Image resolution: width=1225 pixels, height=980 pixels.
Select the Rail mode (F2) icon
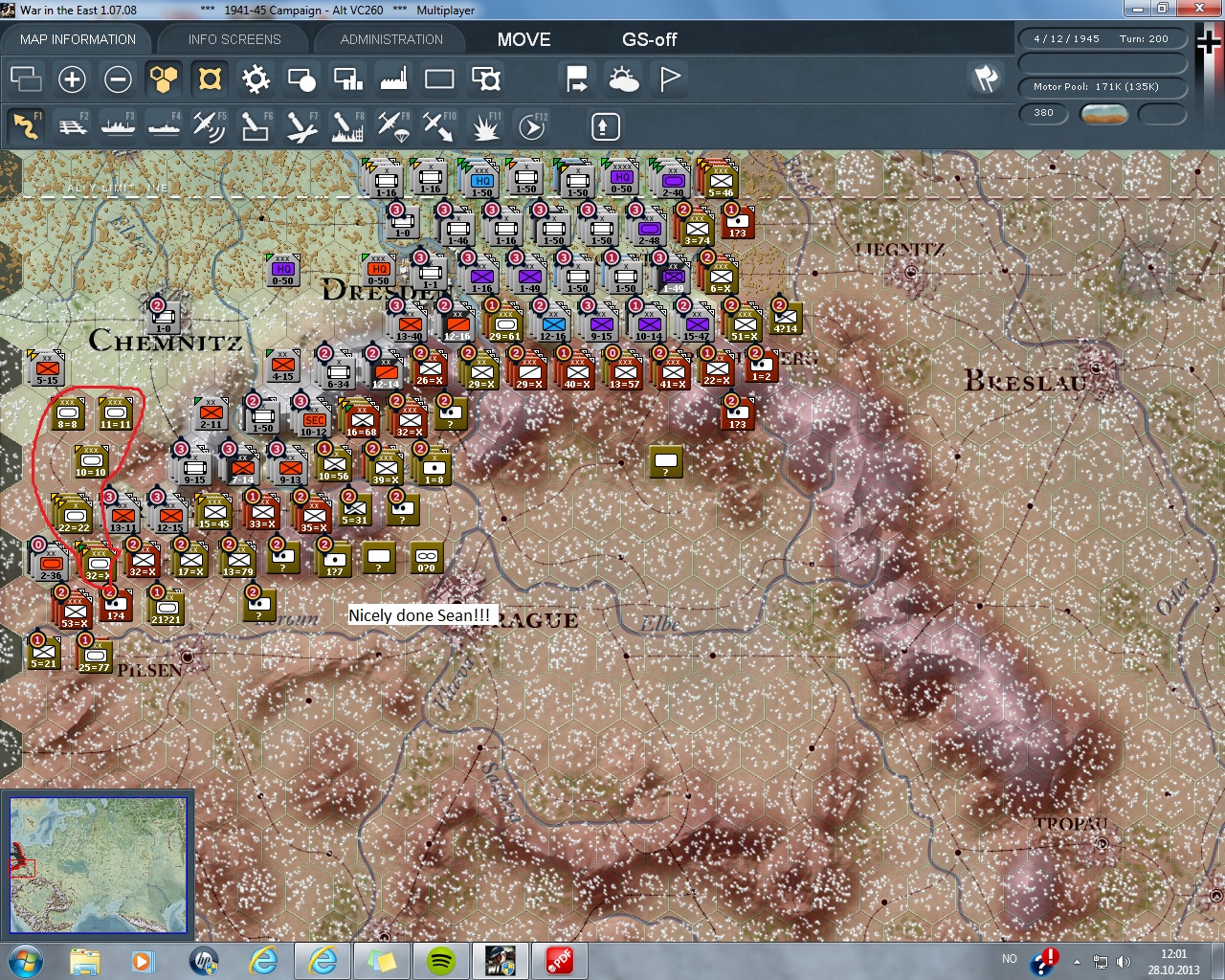click(x=72, y=126)
